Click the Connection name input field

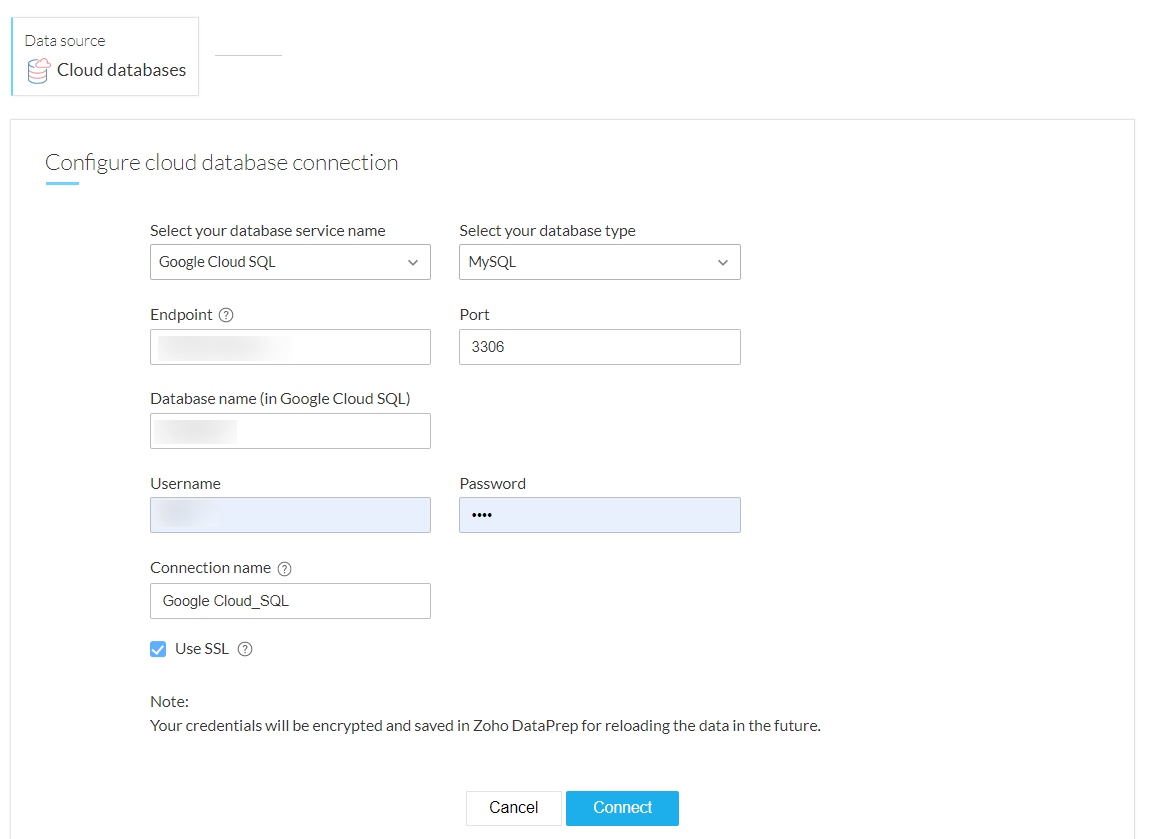[290, 601]
